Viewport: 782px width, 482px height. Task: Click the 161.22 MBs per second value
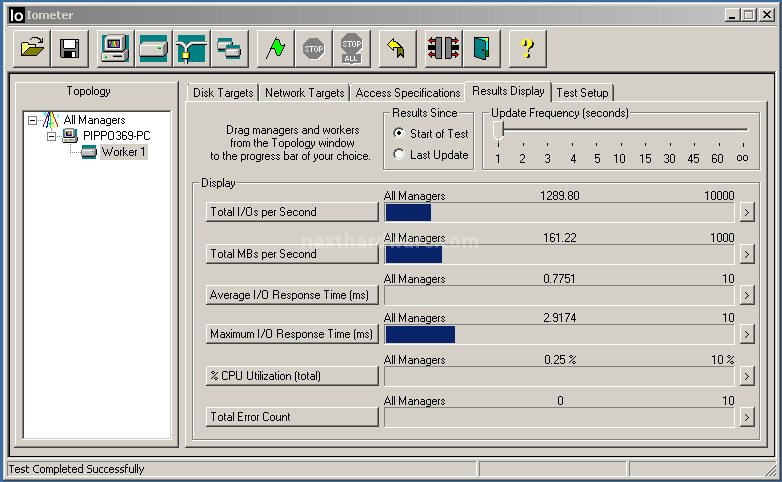click(x=560, y=238)
